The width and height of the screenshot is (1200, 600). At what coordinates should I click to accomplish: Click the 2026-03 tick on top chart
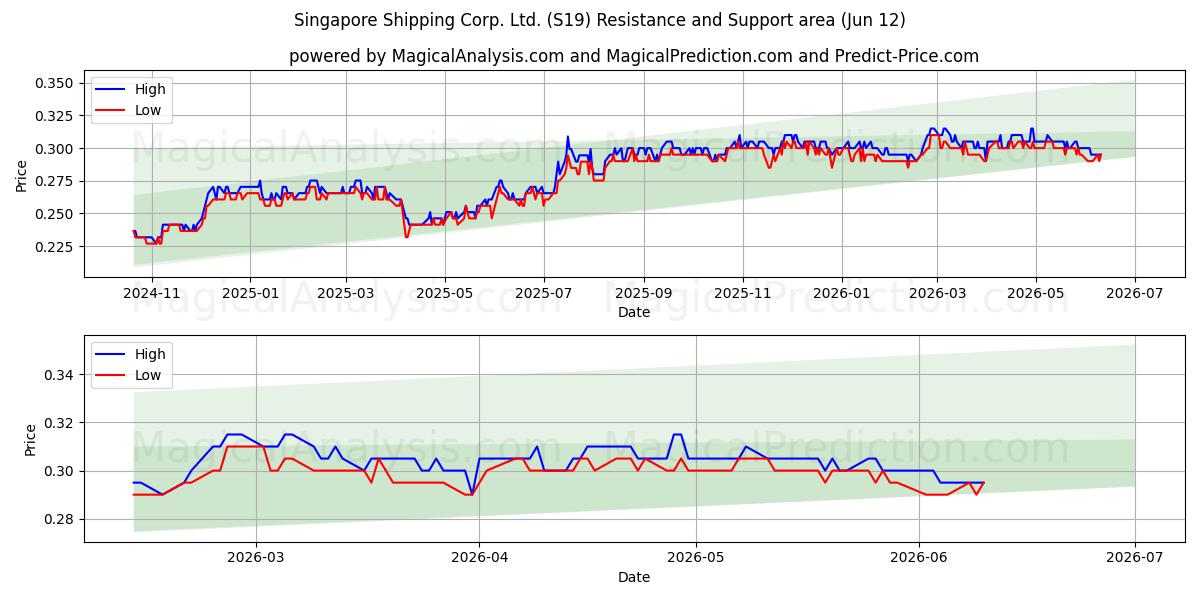pos(937,293)
